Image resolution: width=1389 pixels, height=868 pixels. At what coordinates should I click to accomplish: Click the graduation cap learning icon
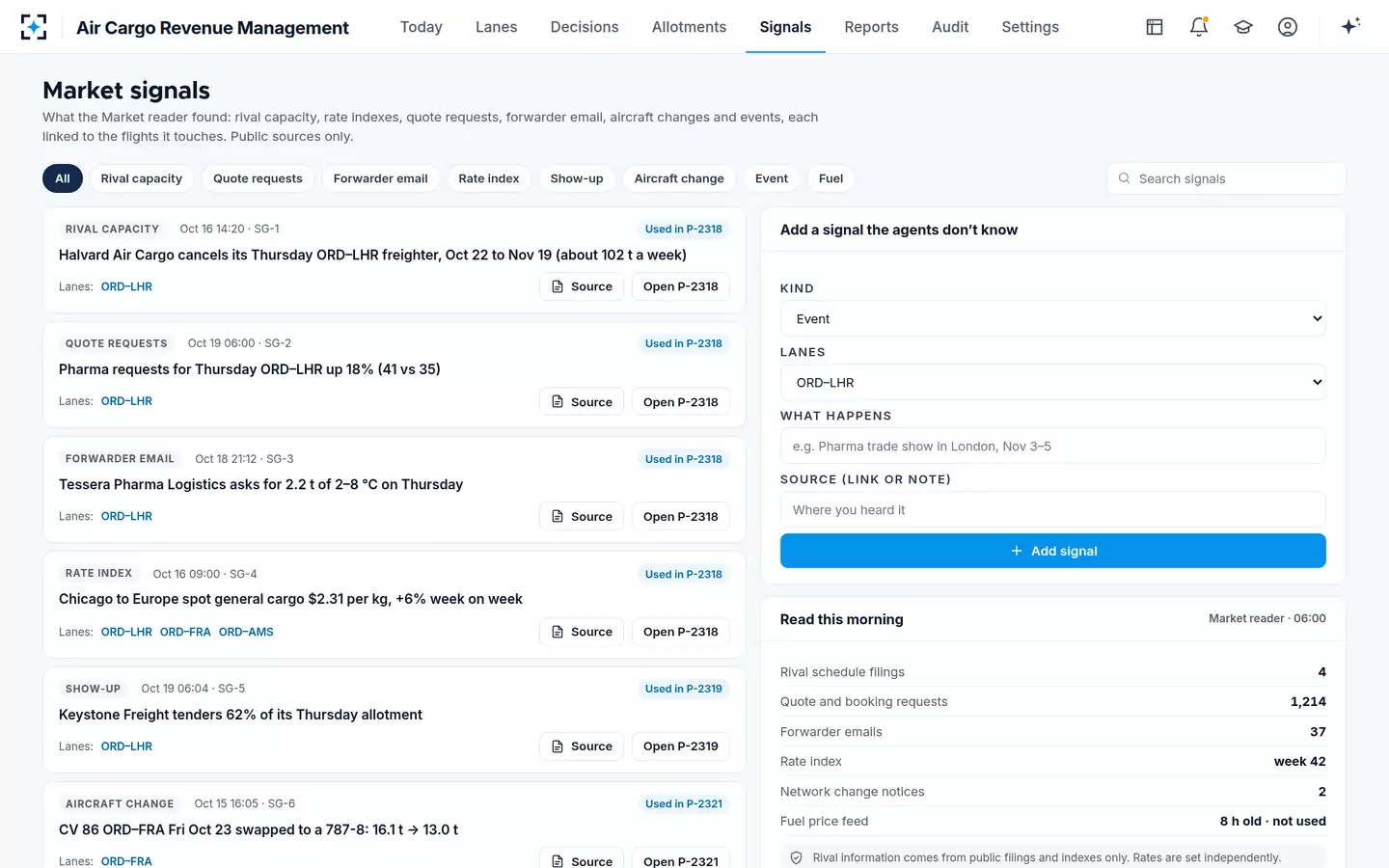coord(1243,27)
